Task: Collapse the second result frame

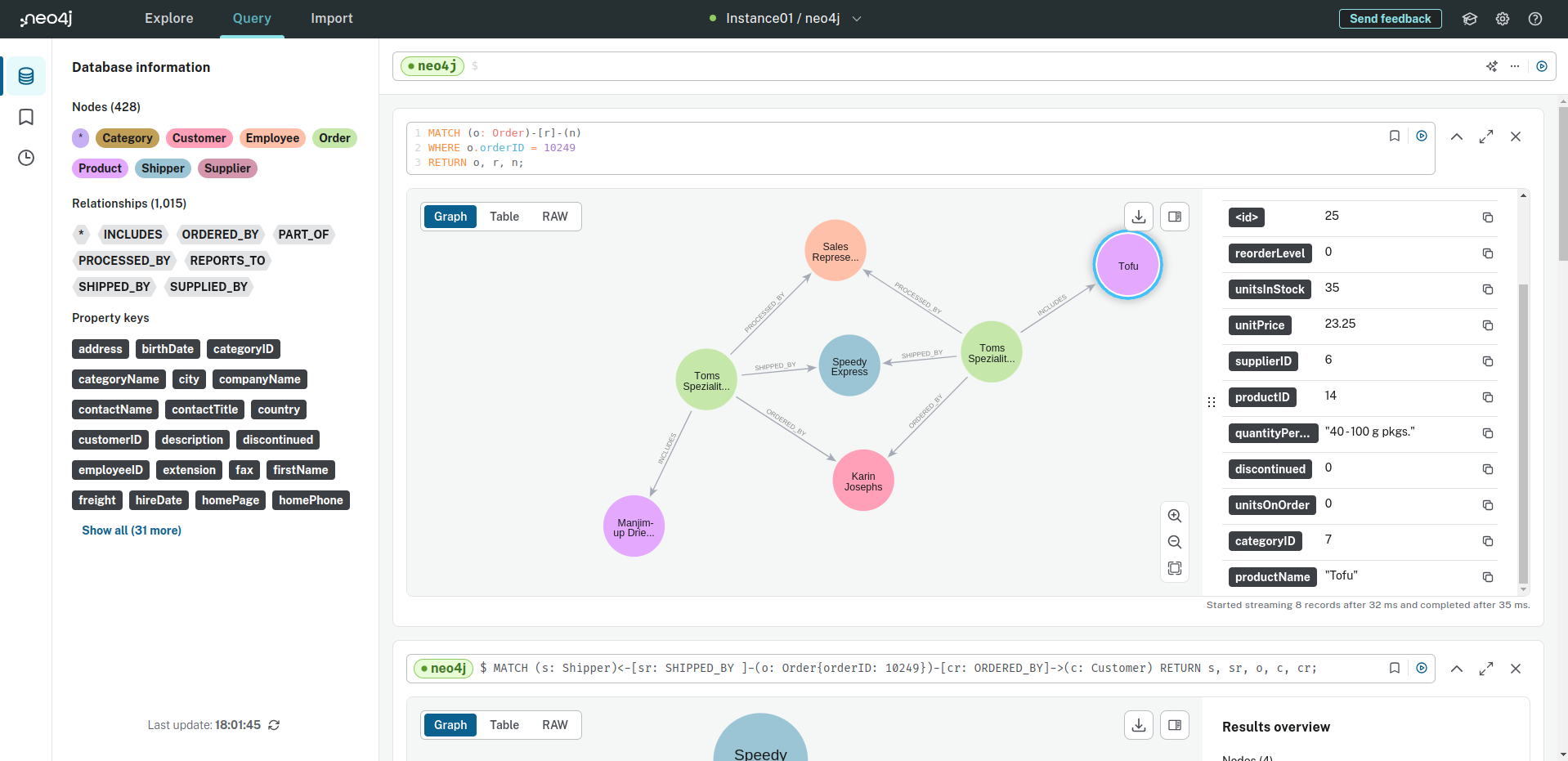Action: click(x=1457, y=669)
